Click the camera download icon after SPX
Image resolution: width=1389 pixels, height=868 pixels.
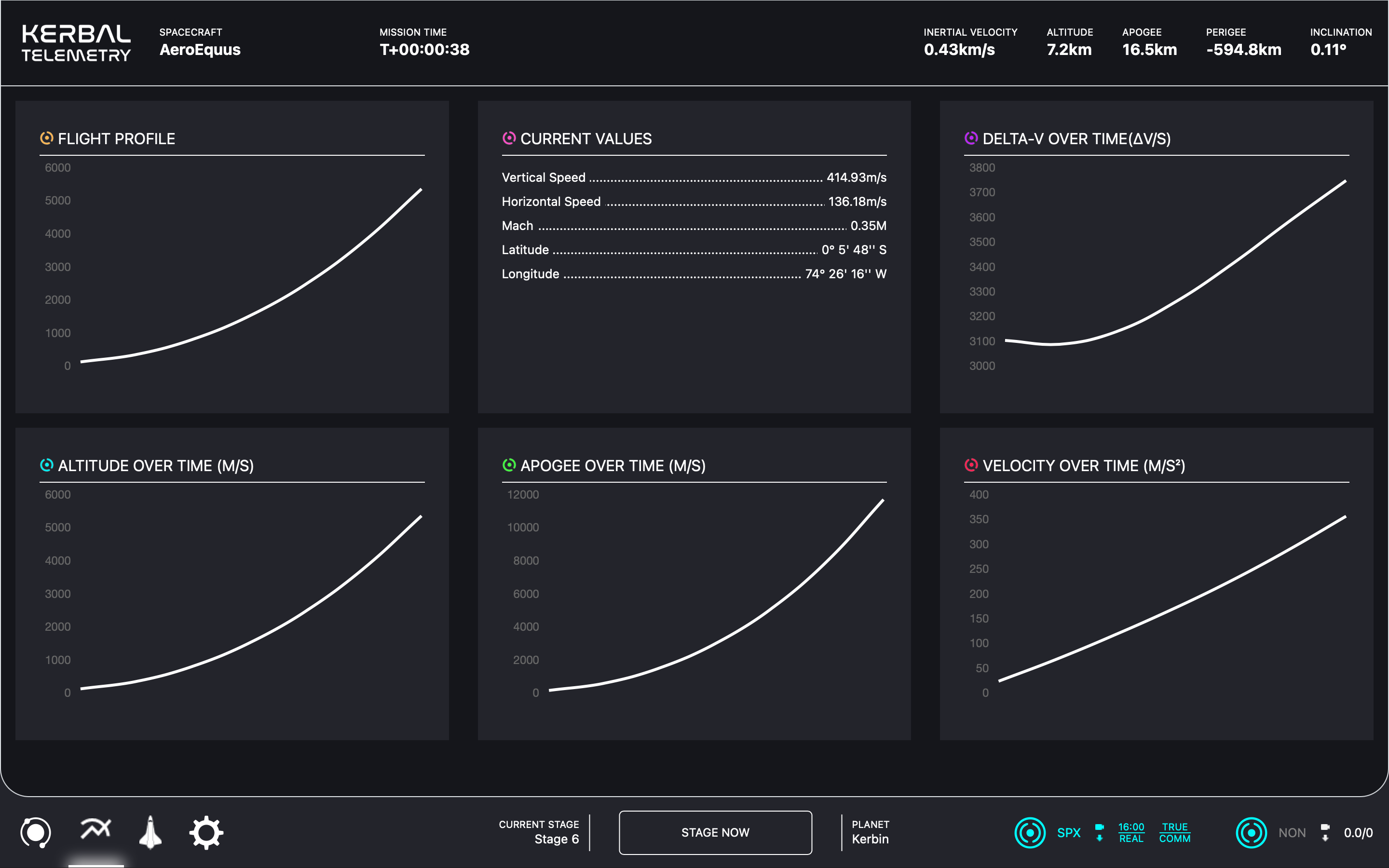pos(1099,832)
